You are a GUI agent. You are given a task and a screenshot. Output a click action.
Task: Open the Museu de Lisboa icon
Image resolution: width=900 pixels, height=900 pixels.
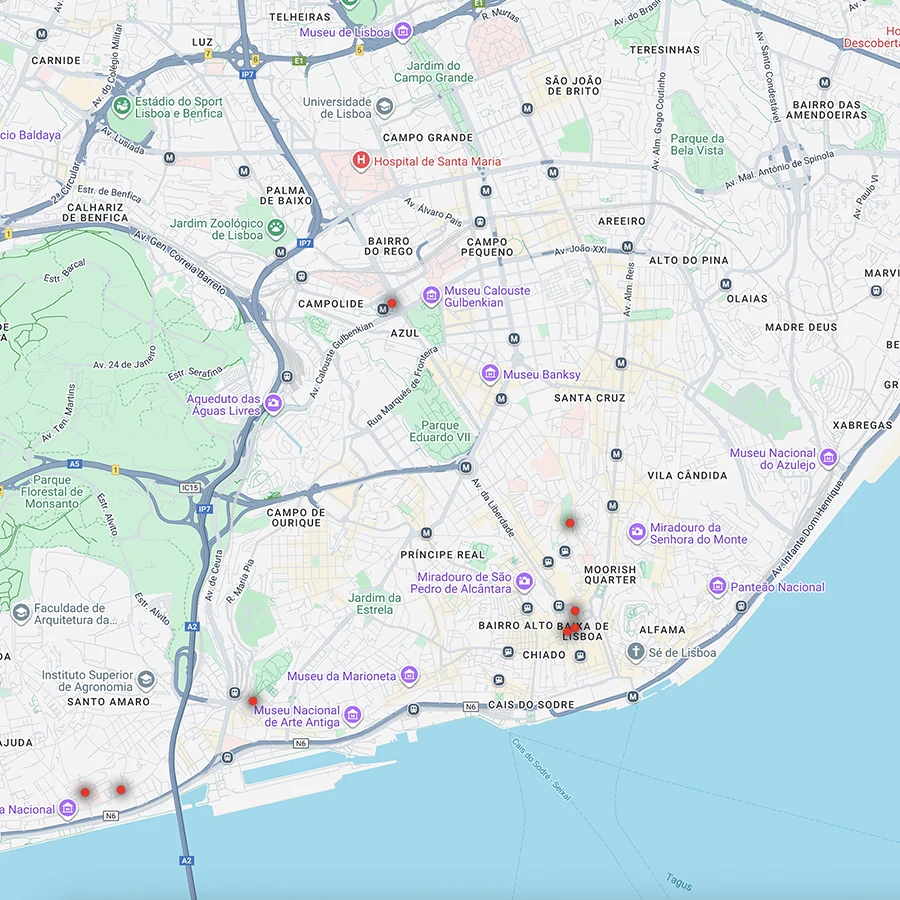402,32
